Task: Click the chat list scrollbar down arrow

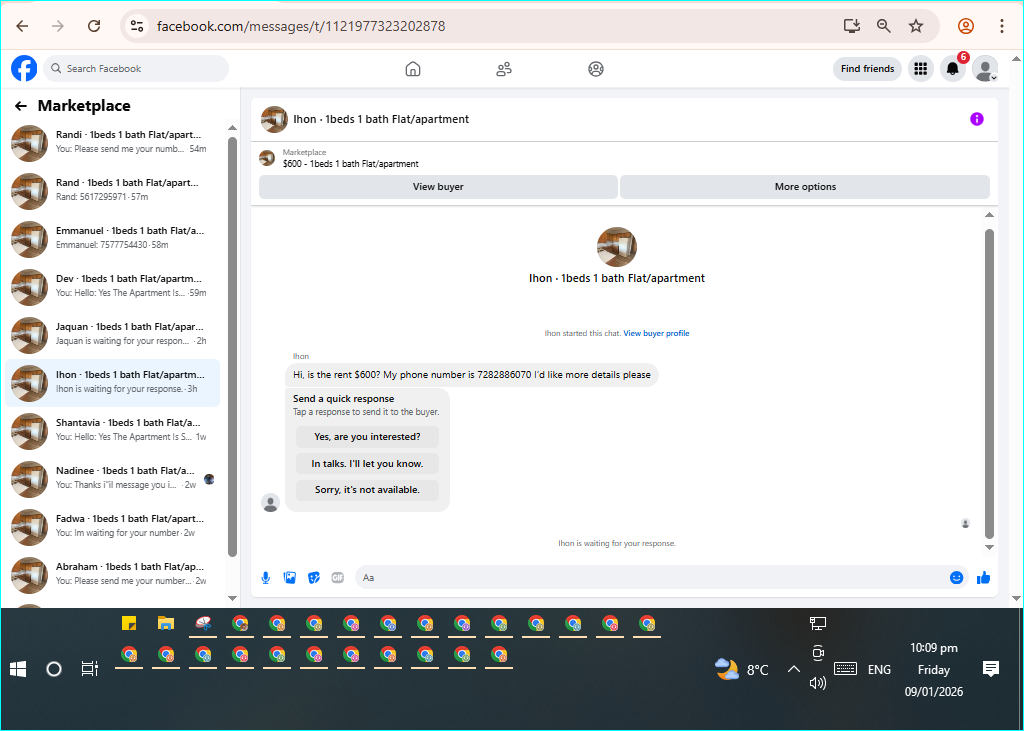Action: click(232, 598)
